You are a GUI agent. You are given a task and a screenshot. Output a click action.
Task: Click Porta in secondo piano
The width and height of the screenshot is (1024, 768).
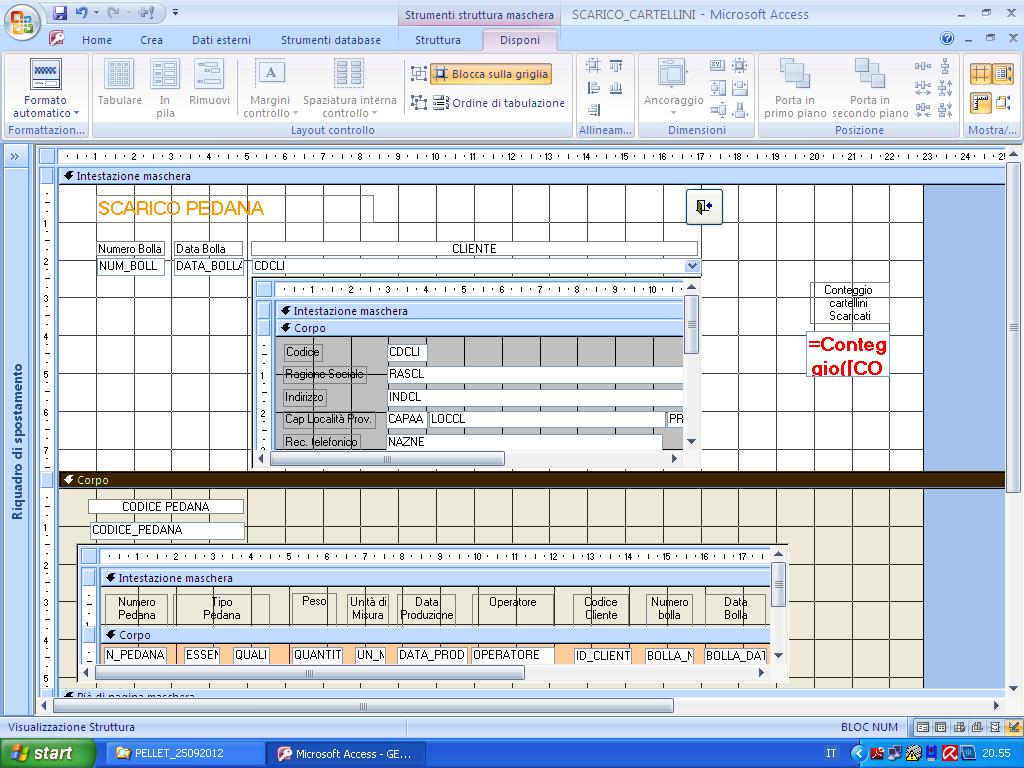pos(870,88)
